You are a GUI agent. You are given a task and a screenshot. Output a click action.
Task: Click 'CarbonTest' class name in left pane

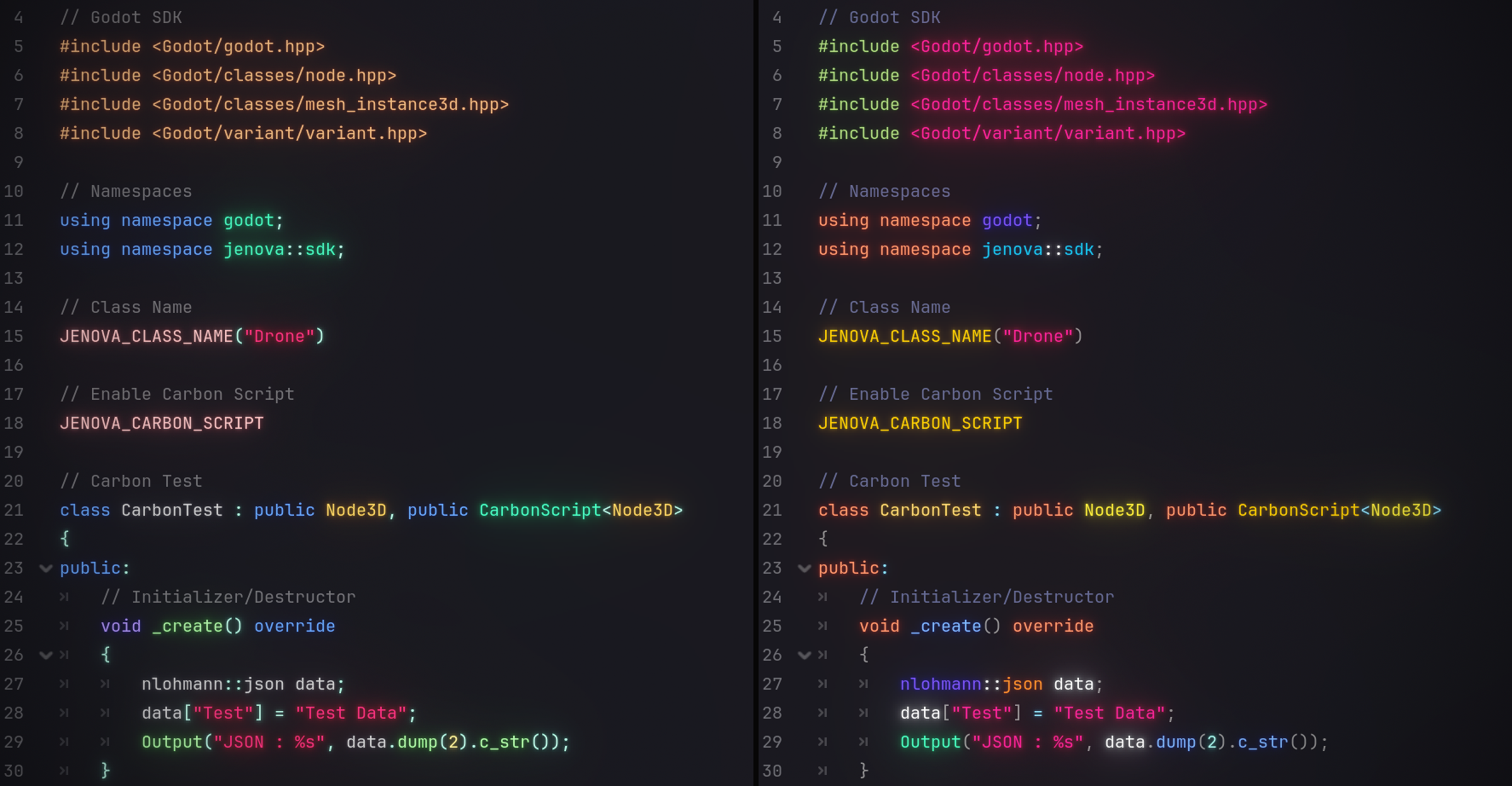(x=172, y=511)
